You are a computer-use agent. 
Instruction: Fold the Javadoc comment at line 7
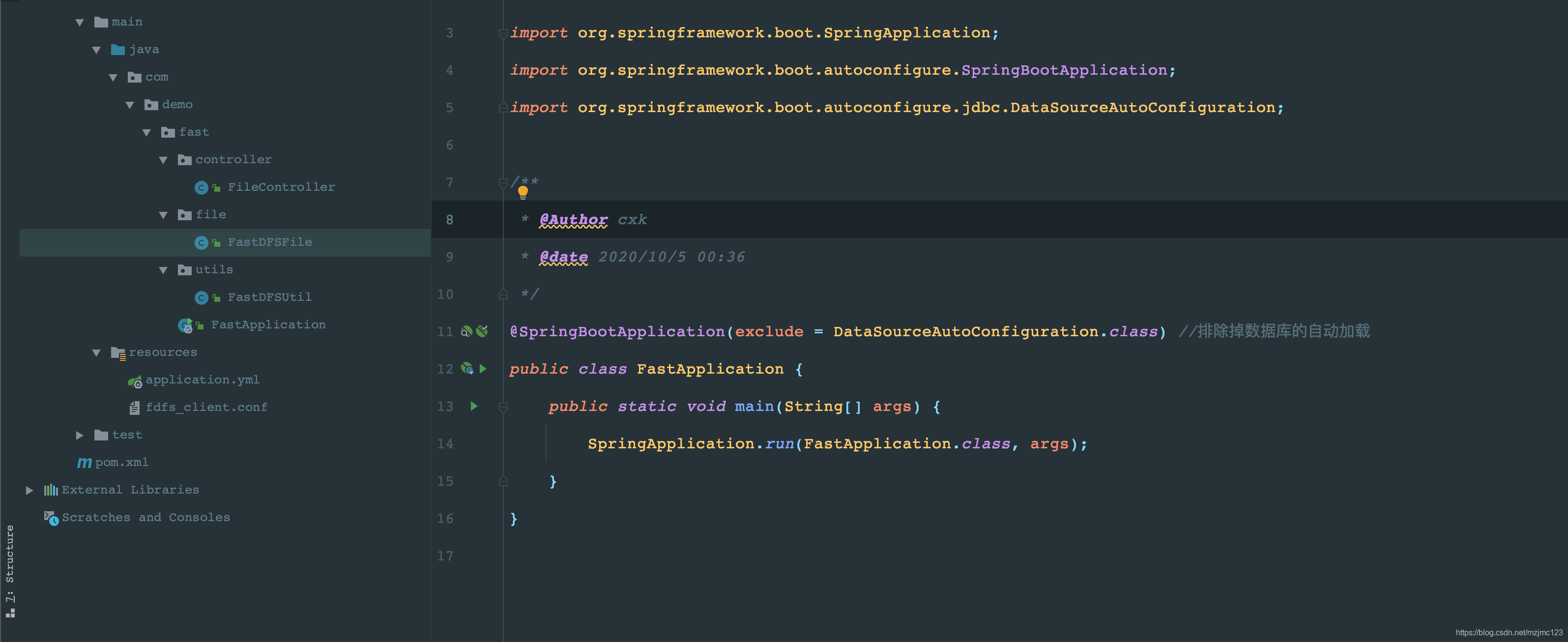click(503, 182)
